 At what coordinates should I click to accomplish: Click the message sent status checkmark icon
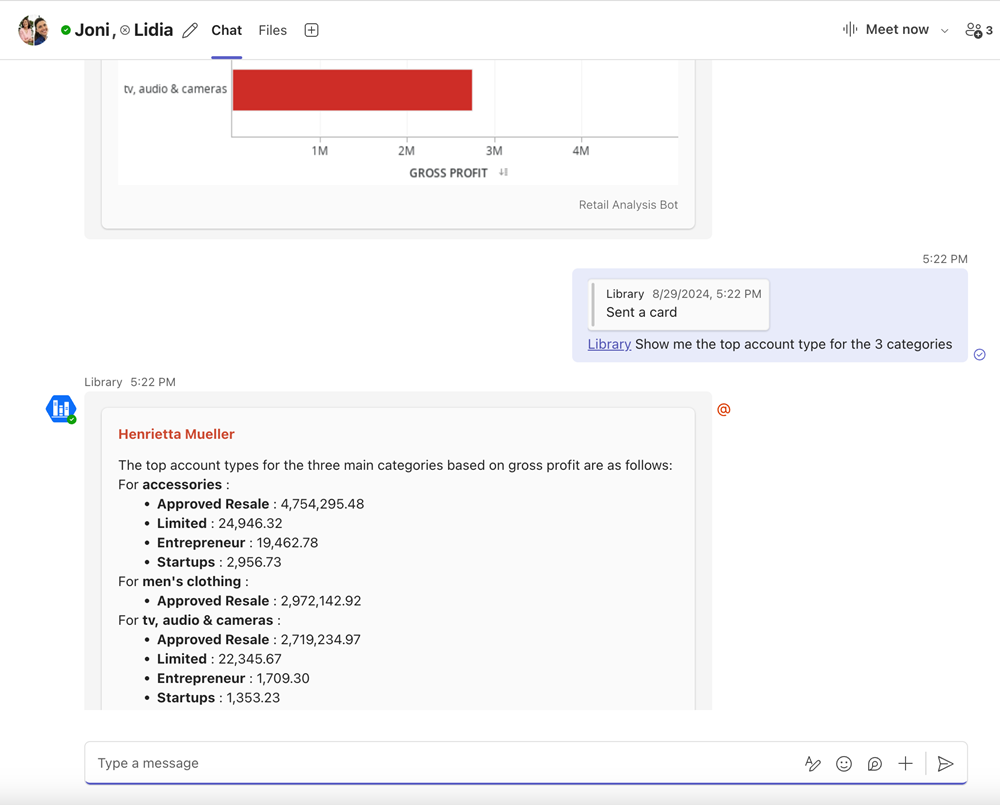980,355
